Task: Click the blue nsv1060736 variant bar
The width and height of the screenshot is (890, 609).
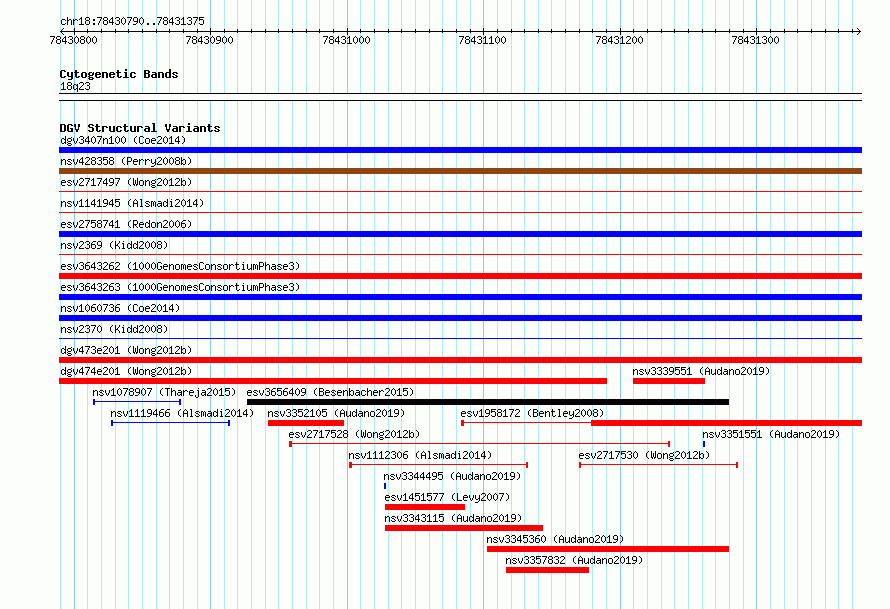Action: (x=460, y=318)
